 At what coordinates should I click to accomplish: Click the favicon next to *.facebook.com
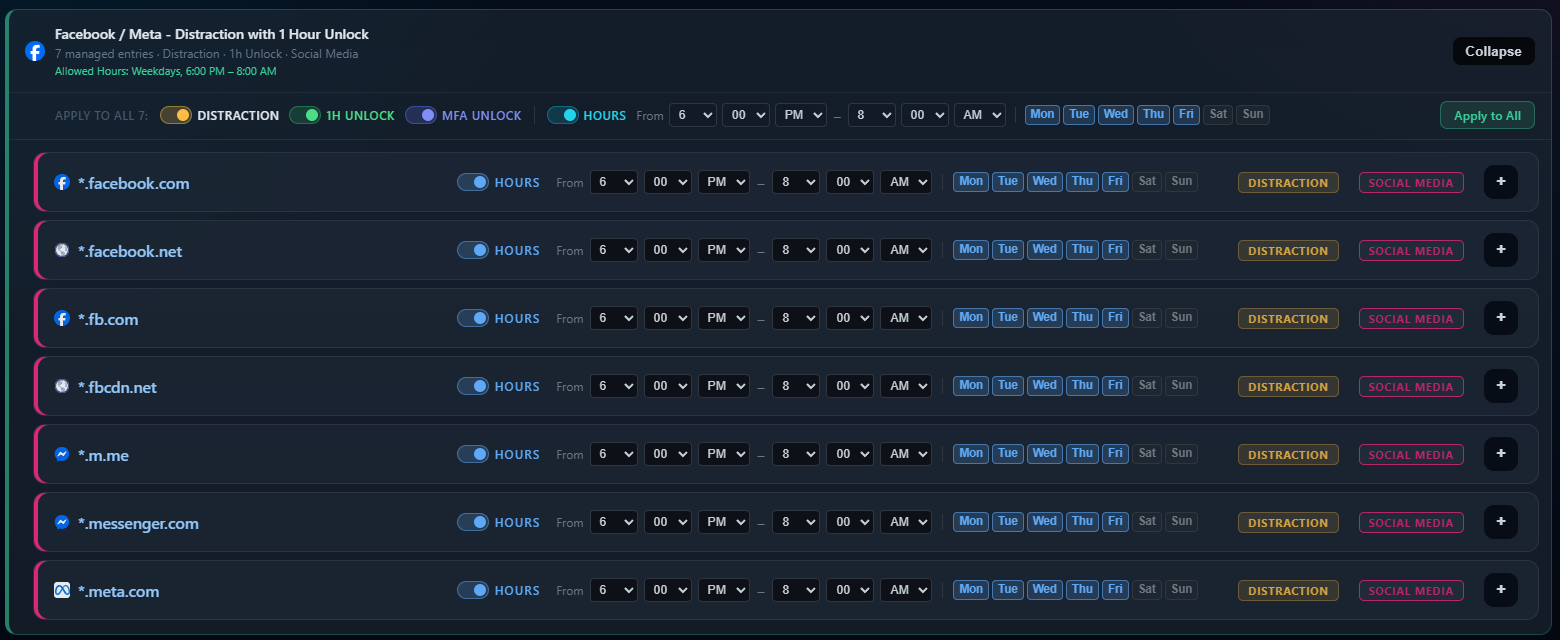pos(62,183)
